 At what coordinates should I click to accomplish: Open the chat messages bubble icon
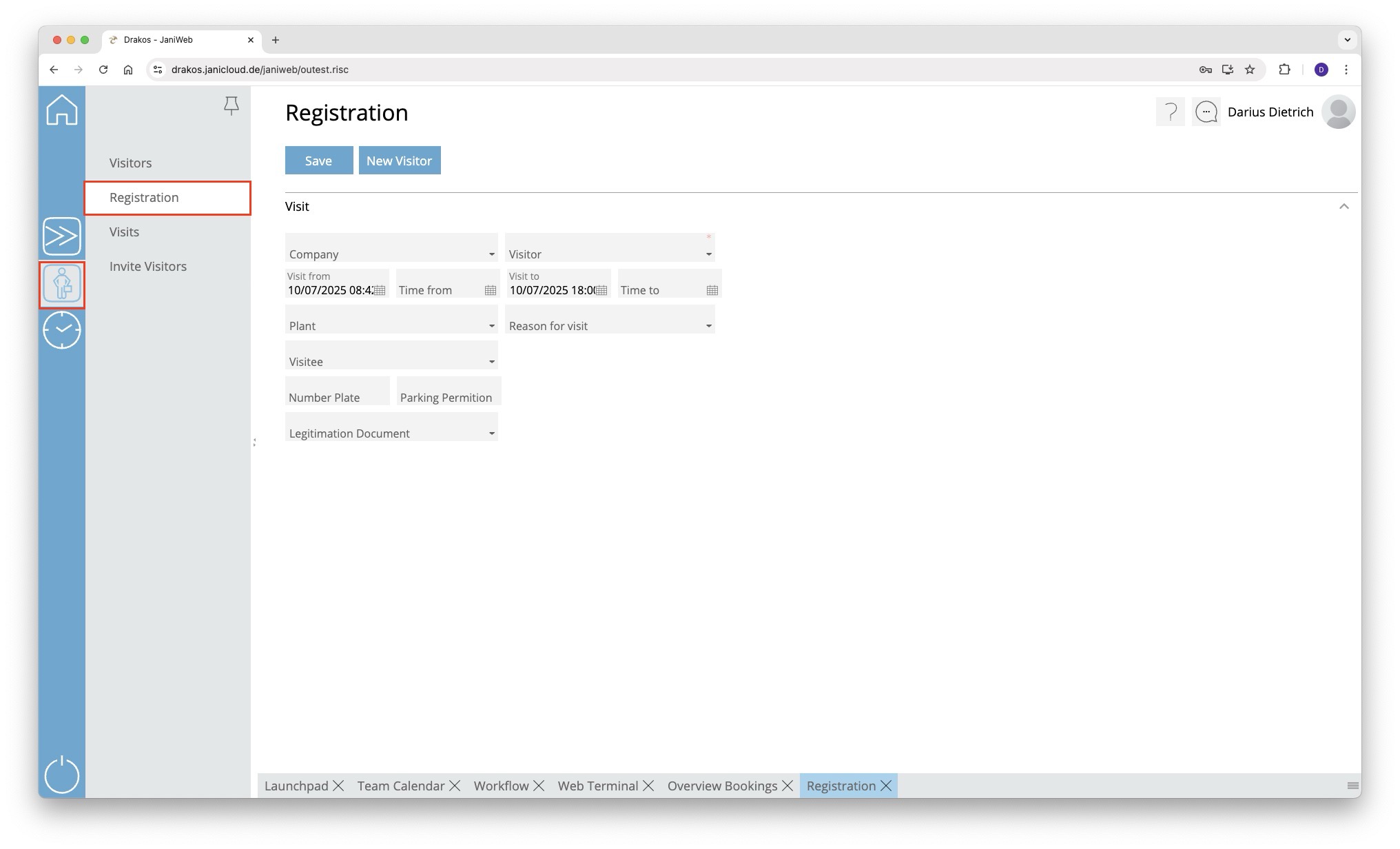1206,112
